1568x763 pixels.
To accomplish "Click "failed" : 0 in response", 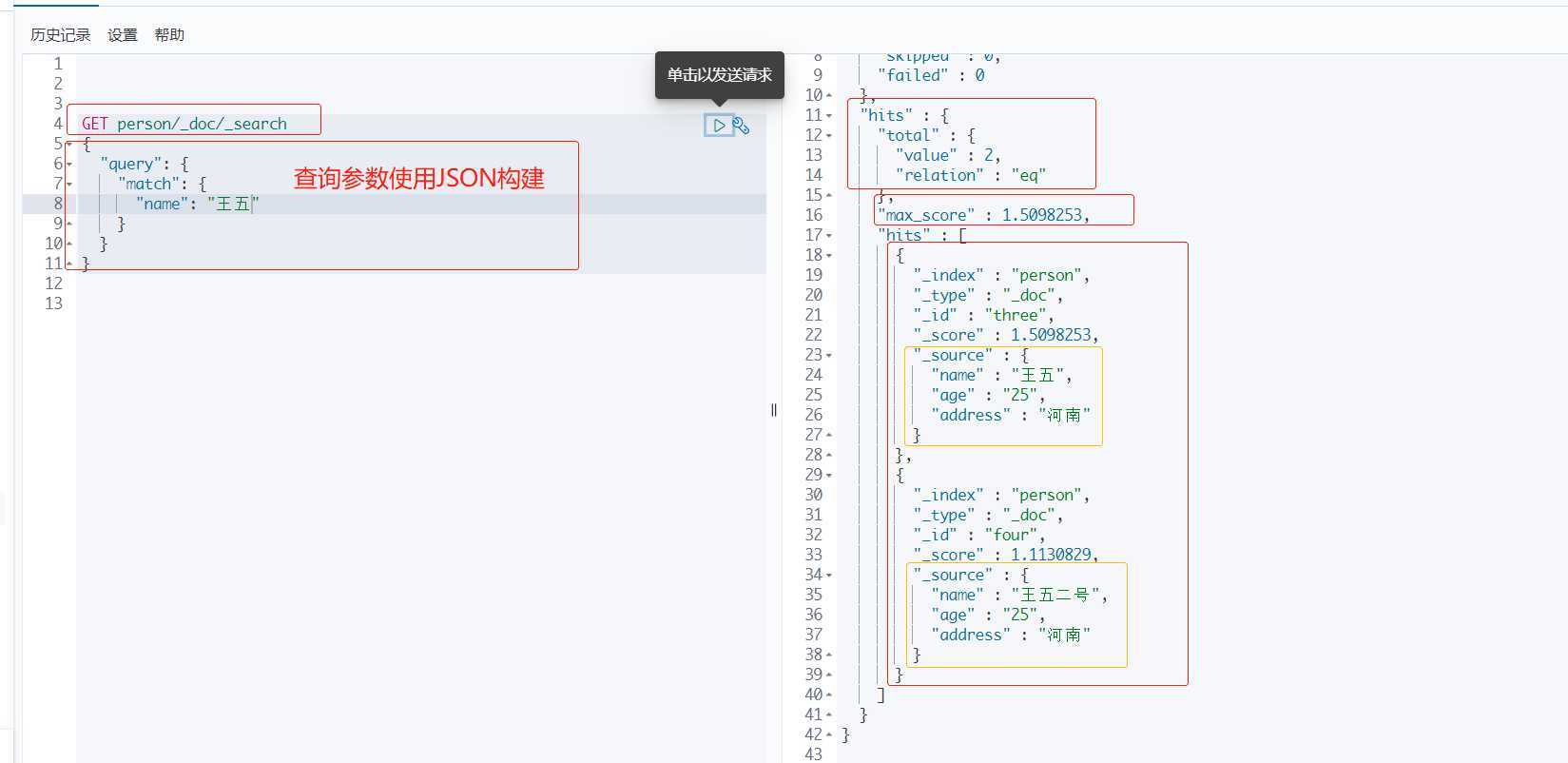I will [x=931, y=75].
